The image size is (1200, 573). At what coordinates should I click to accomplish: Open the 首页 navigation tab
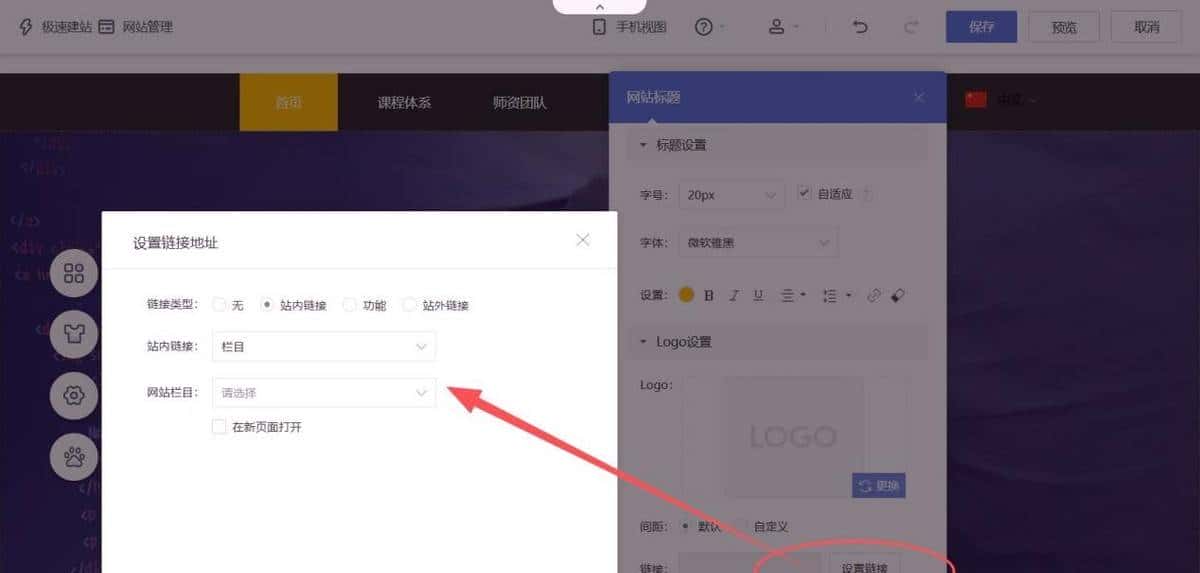tap(288, 102)
